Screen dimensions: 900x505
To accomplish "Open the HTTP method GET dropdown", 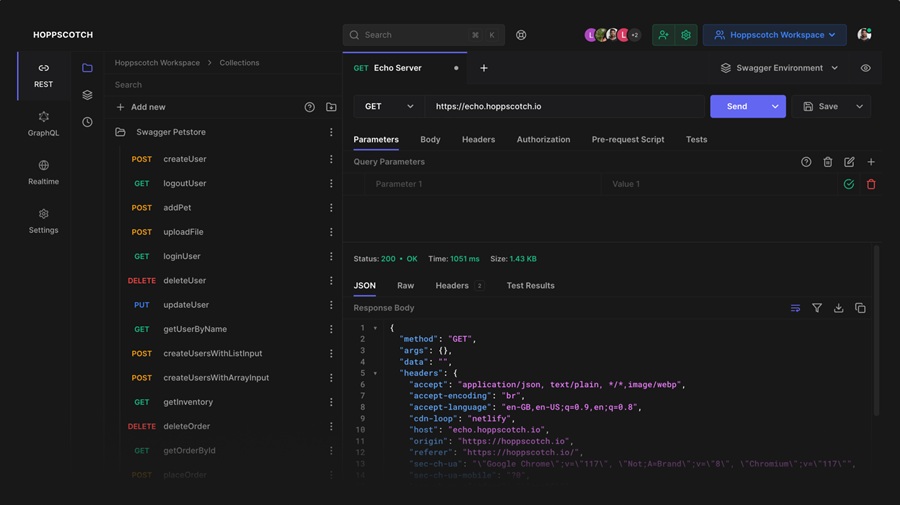I will coord(389,106).
